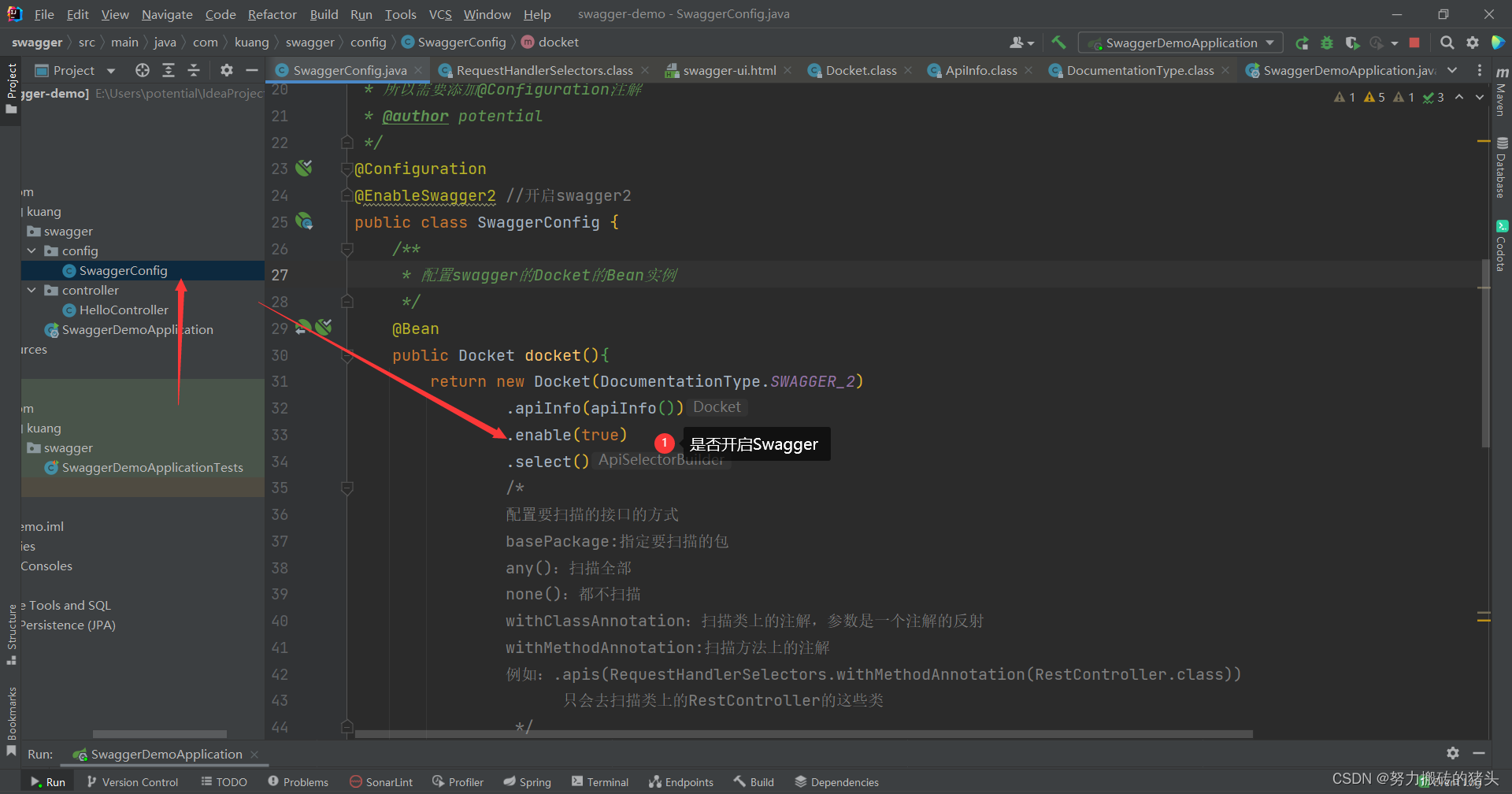Collapse the config folder

click(x=31, y=250)
